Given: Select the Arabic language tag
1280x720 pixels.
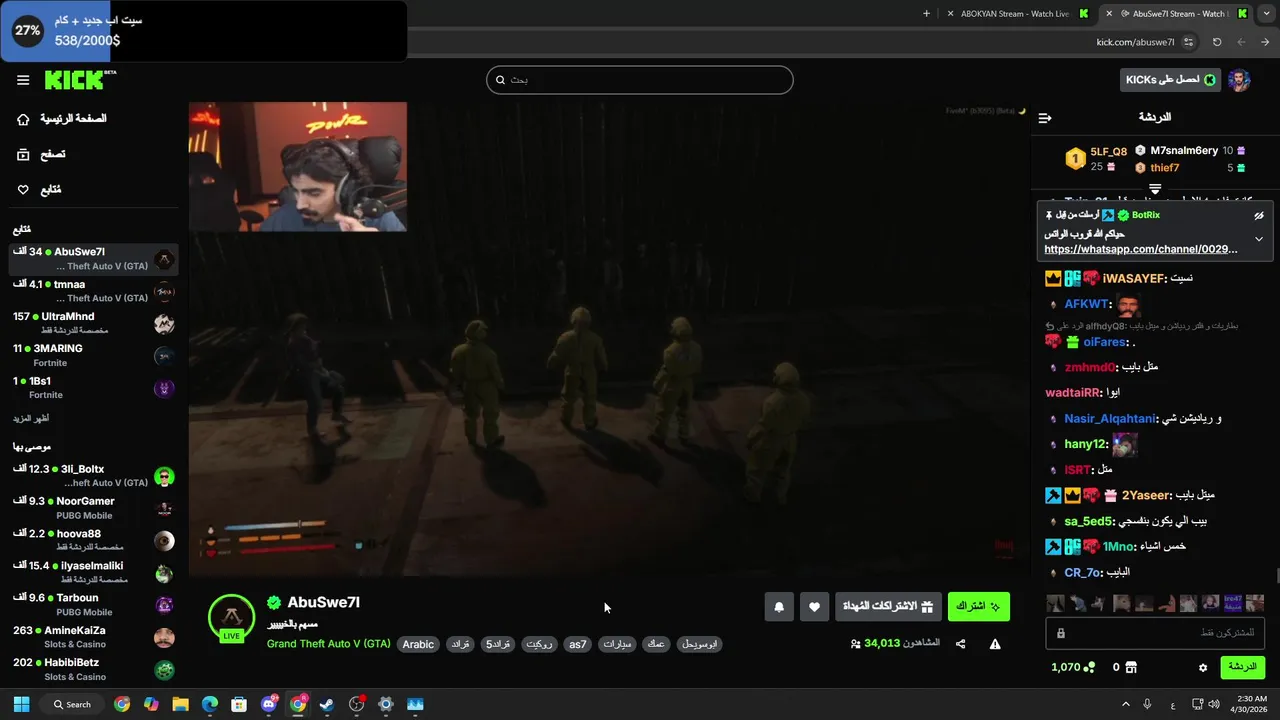Looking at the screenshot, I should 418,644.
